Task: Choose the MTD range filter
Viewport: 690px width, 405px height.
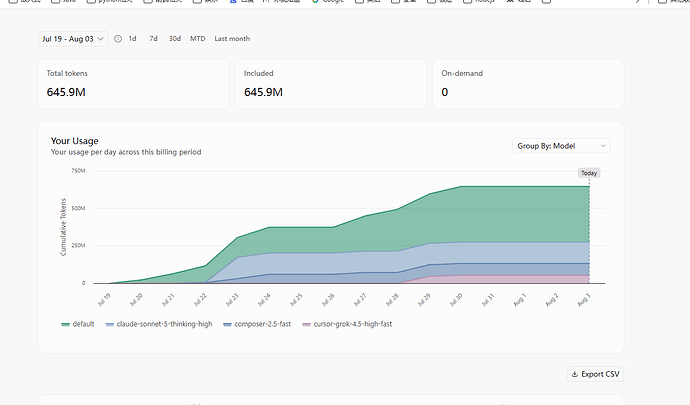Action: pyautogui.click(x=198, y=39)
